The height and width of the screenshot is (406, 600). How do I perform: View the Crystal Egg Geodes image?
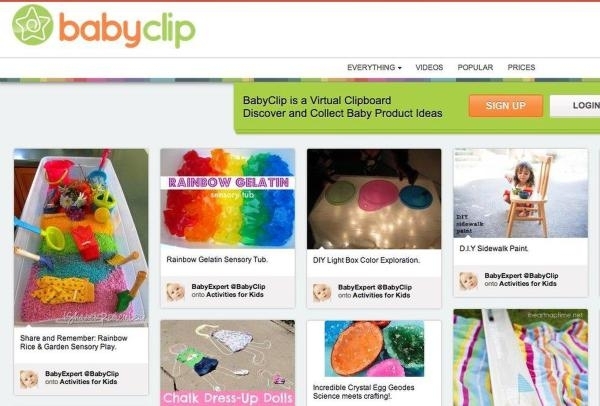(374, 349)
